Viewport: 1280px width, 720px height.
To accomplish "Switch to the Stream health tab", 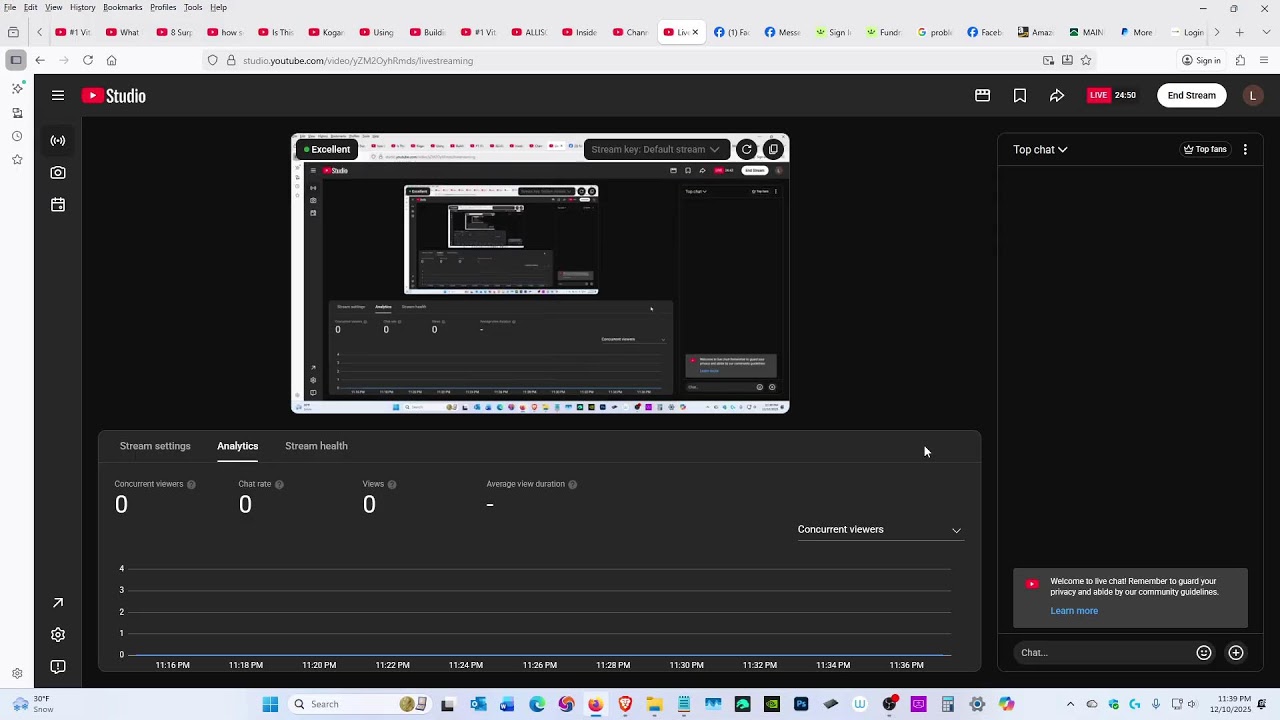I will 316,446.
